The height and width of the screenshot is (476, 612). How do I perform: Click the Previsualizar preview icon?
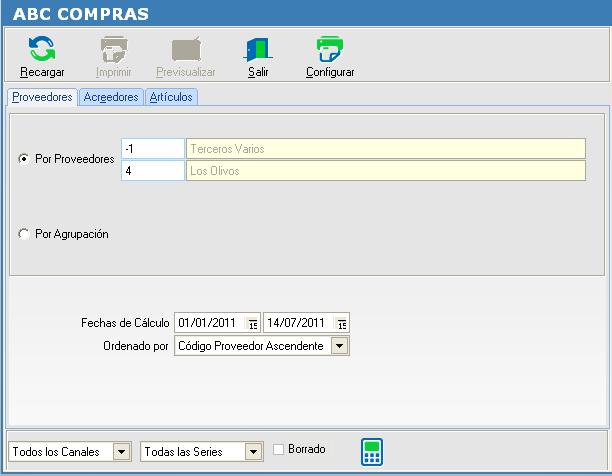(x=187, y=49)
